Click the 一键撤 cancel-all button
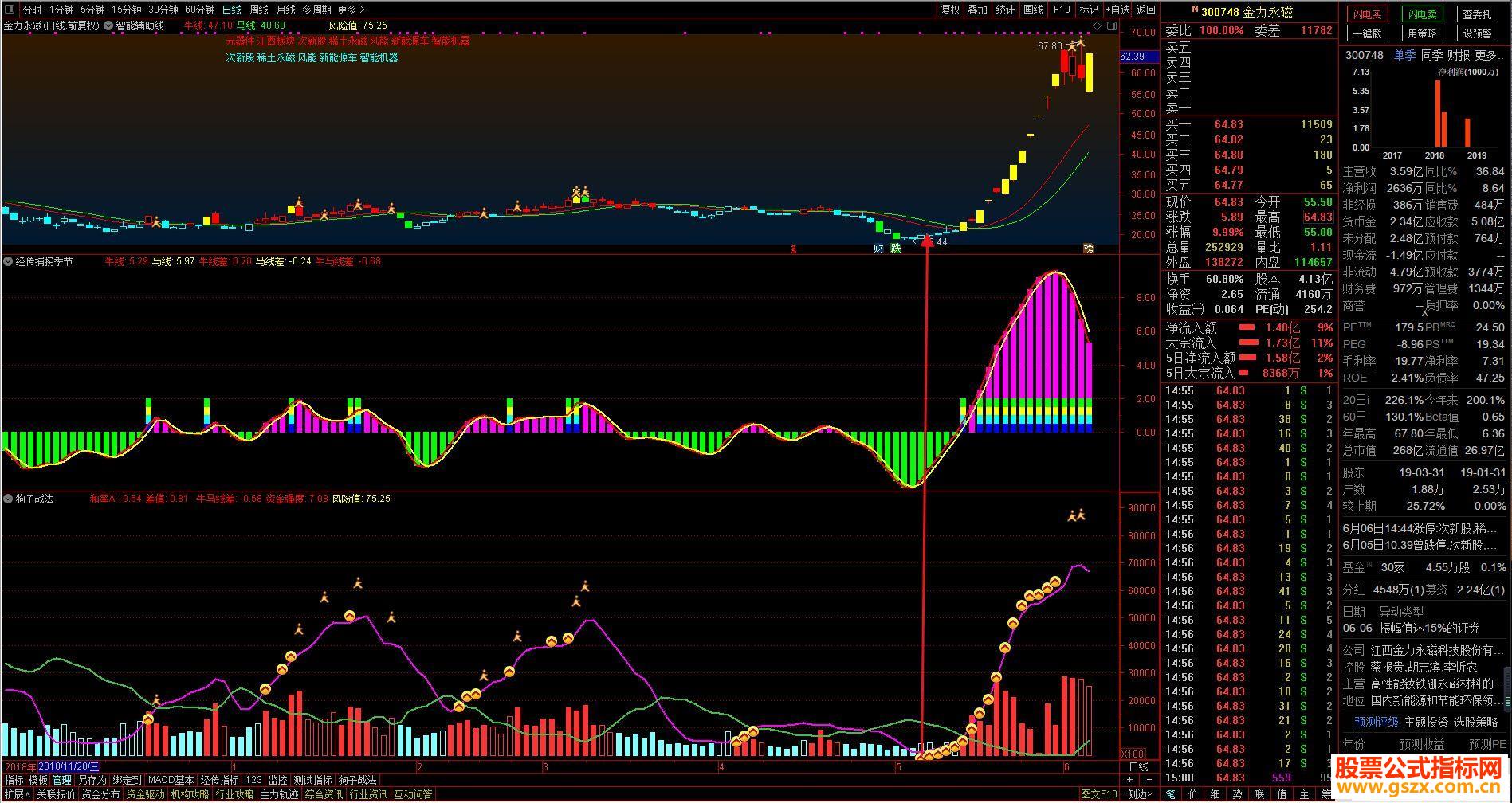1512x803 pixels. click(x=1367, y=33)
